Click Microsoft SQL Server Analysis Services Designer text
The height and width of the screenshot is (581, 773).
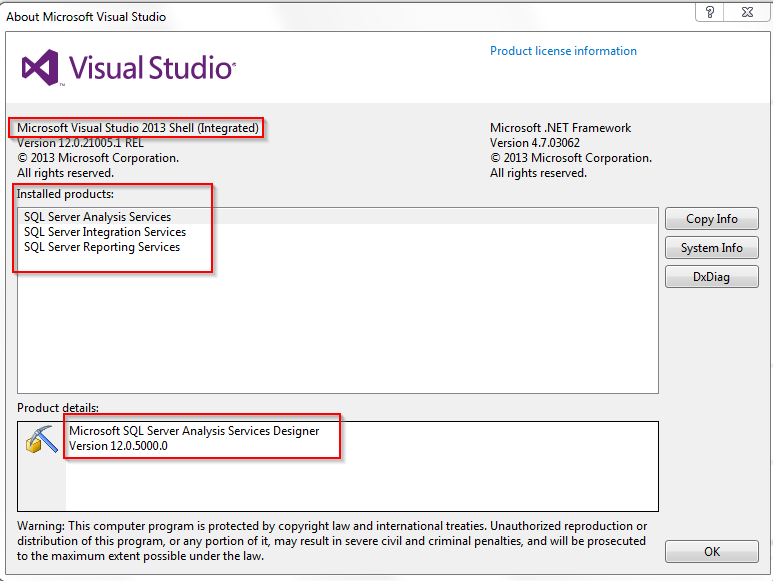[194, 431]
